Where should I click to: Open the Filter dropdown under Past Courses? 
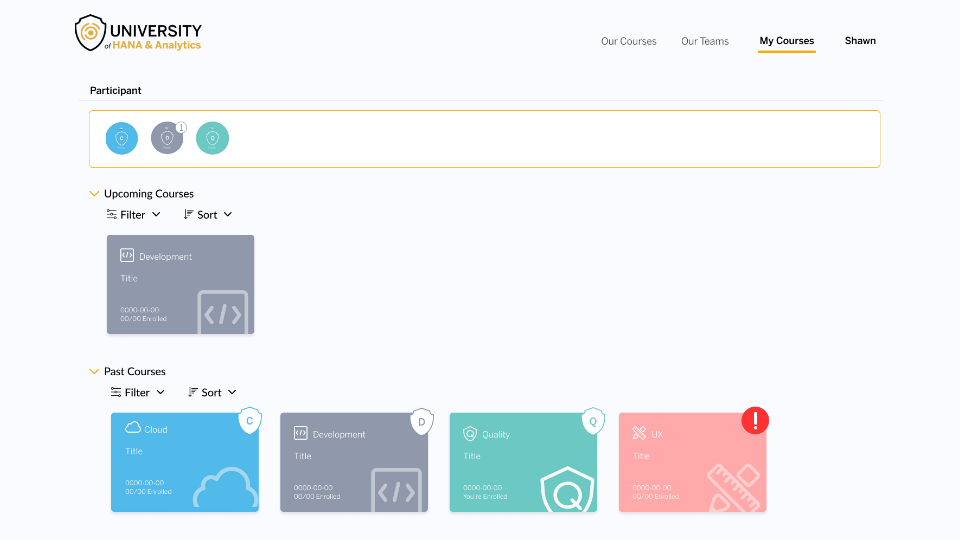(137, 393)
